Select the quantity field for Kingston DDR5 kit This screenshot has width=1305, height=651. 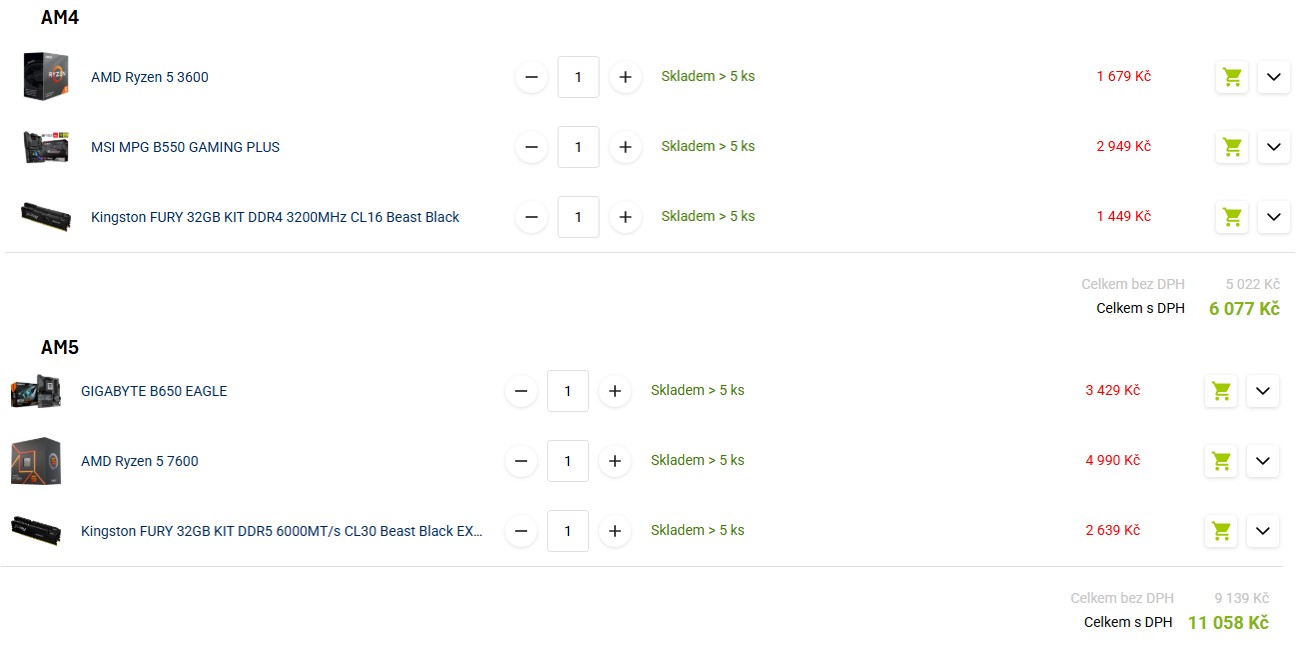coord(568,531)
